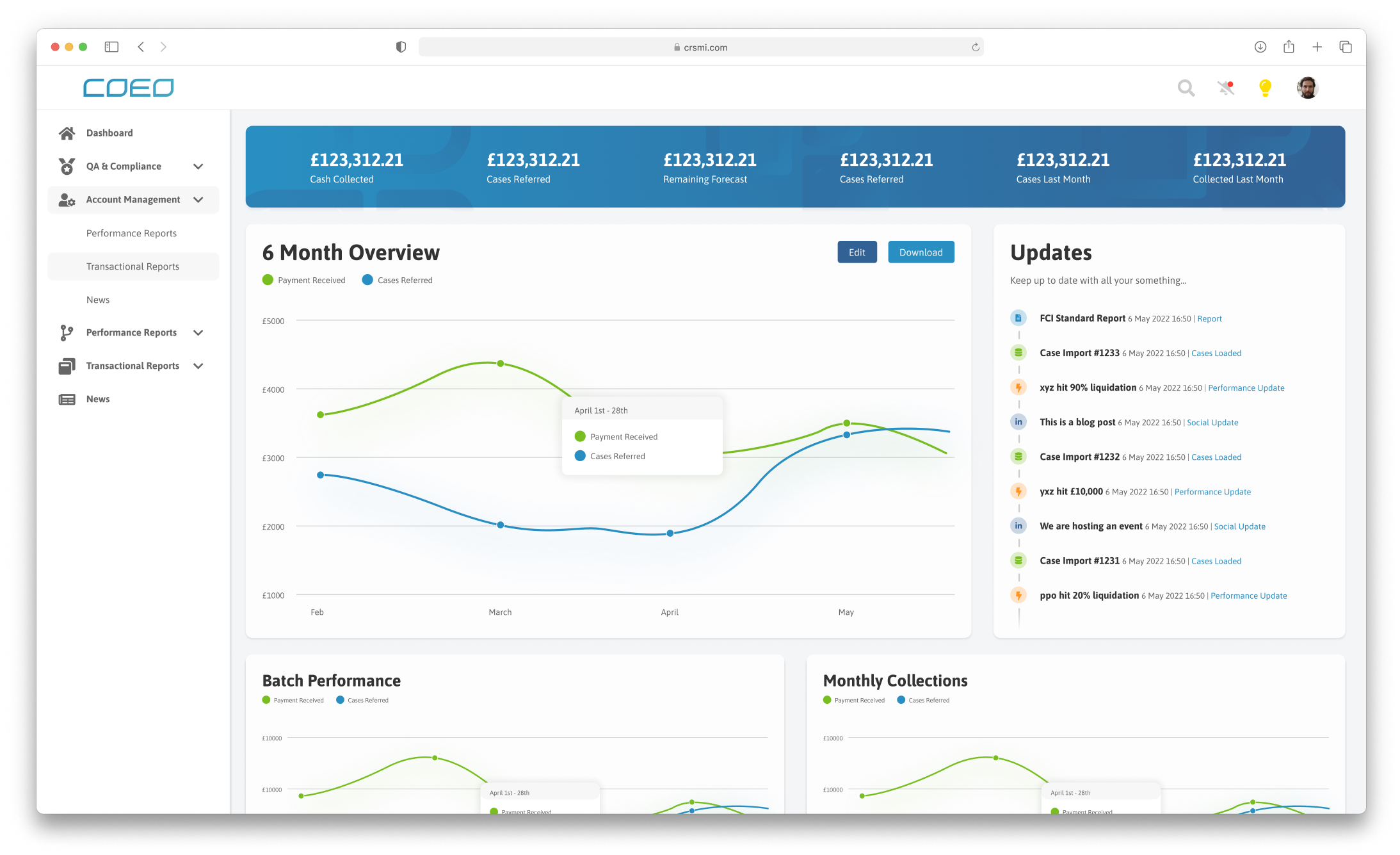Collapse the Account Management chevron
This screenshot has height=855, width=1400.
198,200
